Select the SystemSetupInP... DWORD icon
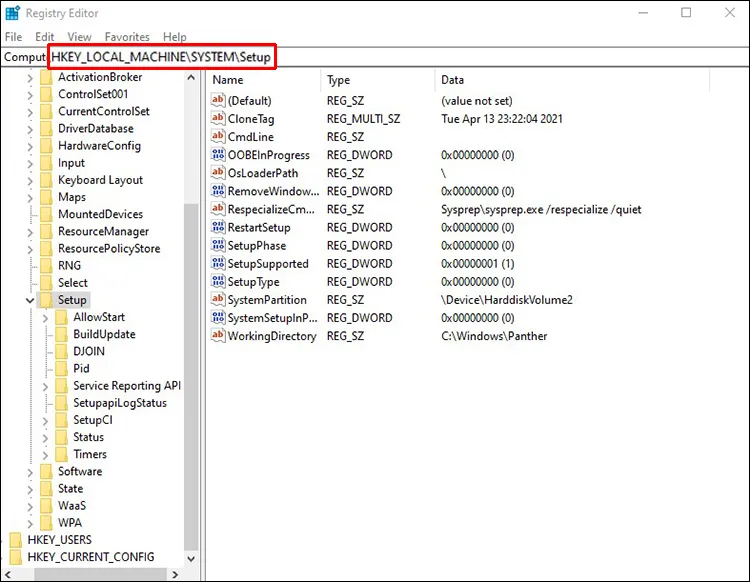The image size is (750, 582). (x=218, y=318)
